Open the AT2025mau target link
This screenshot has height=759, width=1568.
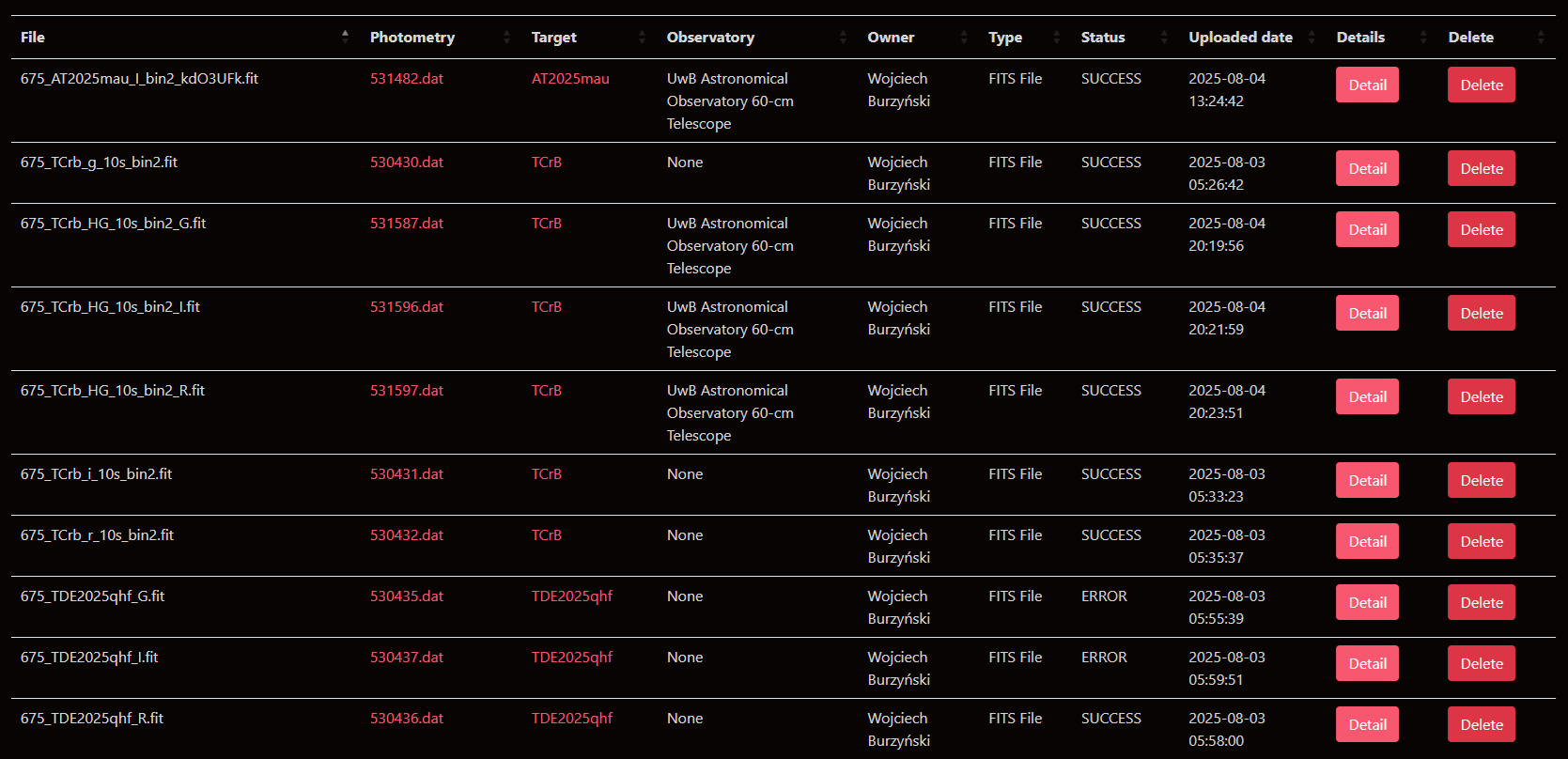point(570,79)
